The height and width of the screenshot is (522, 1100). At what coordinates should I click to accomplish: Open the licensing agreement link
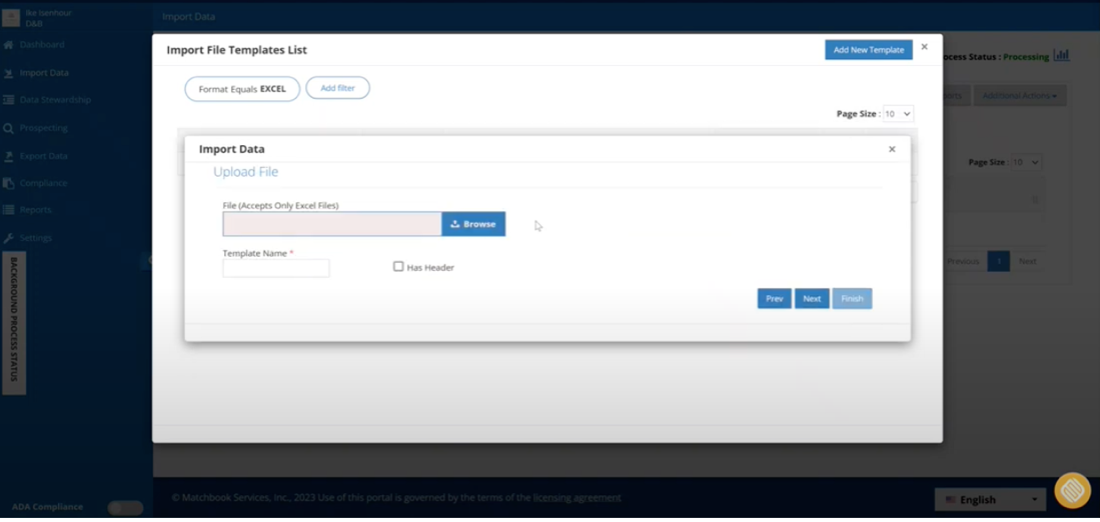pyautogui.click(x=577, y=498)
